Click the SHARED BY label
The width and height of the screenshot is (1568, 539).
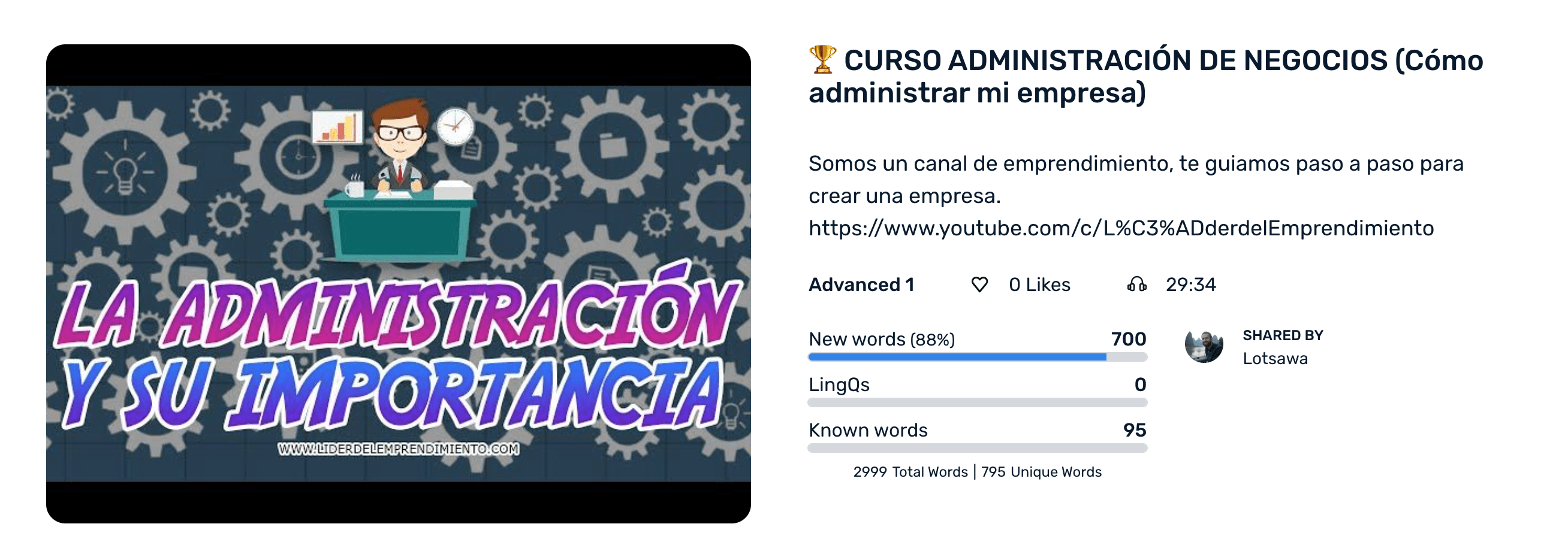[x=1283, y=335]
